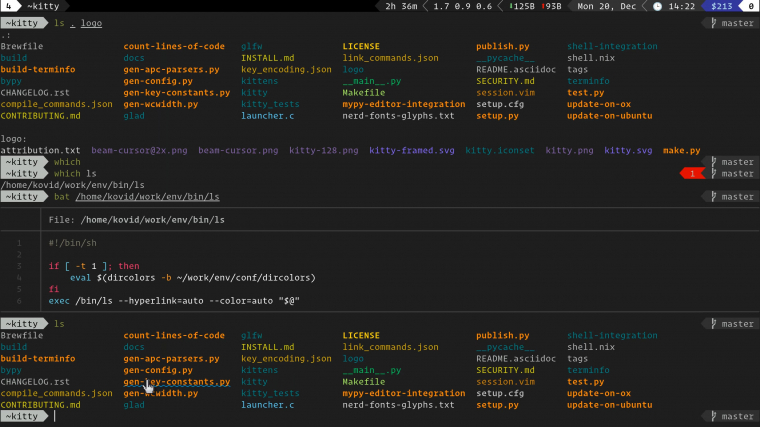Click beam-cursor@2x.png in the logo listing
This screenshot has width=760, height=427.
139,150
